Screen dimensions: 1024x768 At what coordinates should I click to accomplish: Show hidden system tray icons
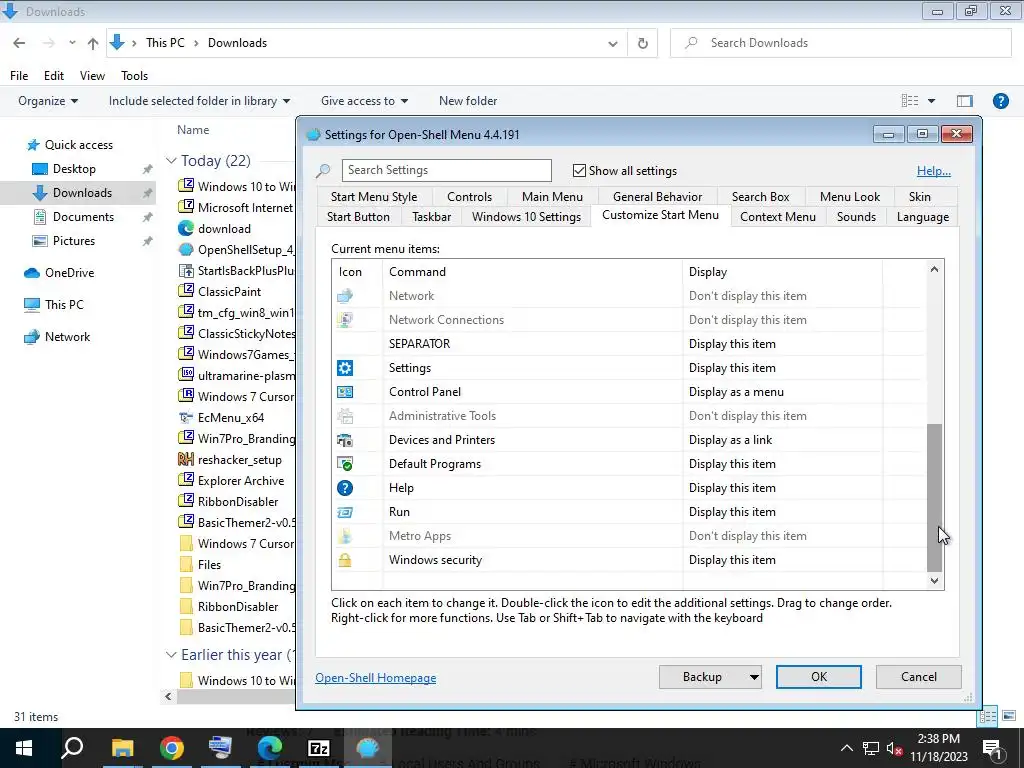coord(846,748)
